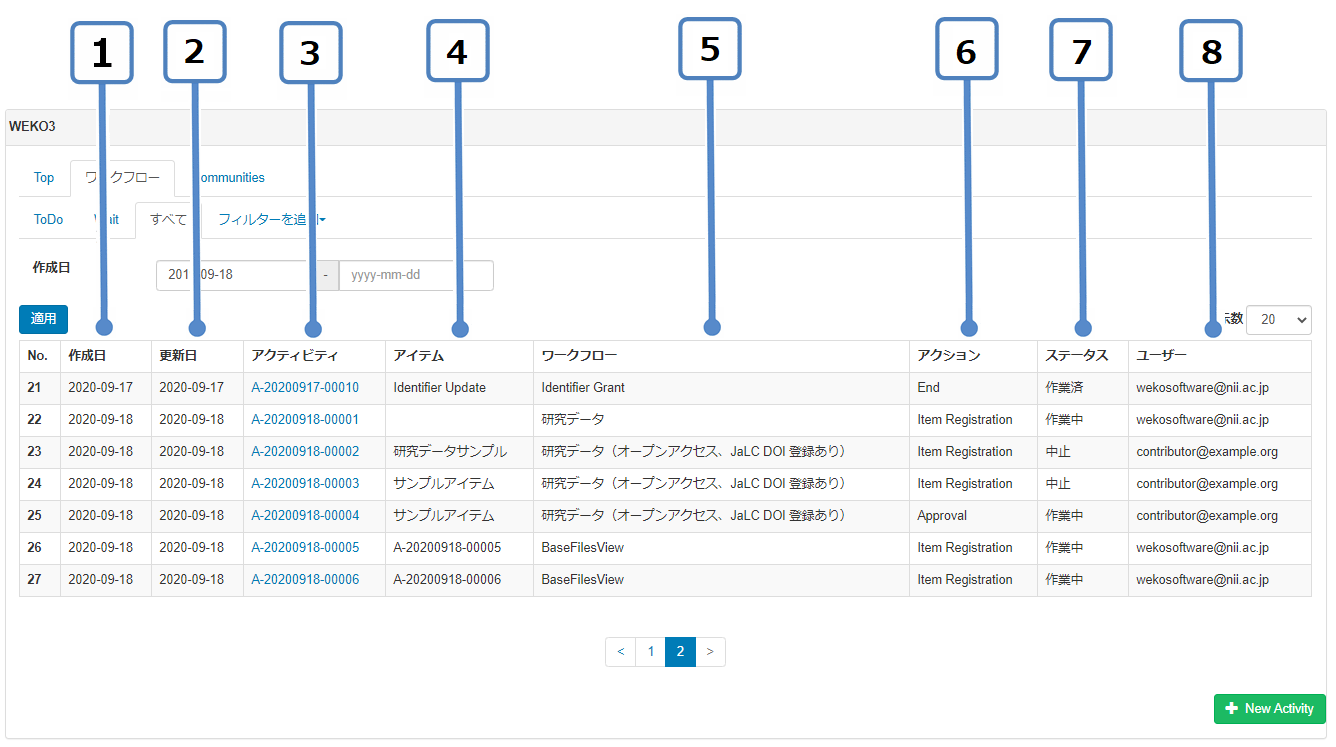Open activity A-20200918-00001 link
This screenshot has height=747, width=1336.
coord(305,420)
